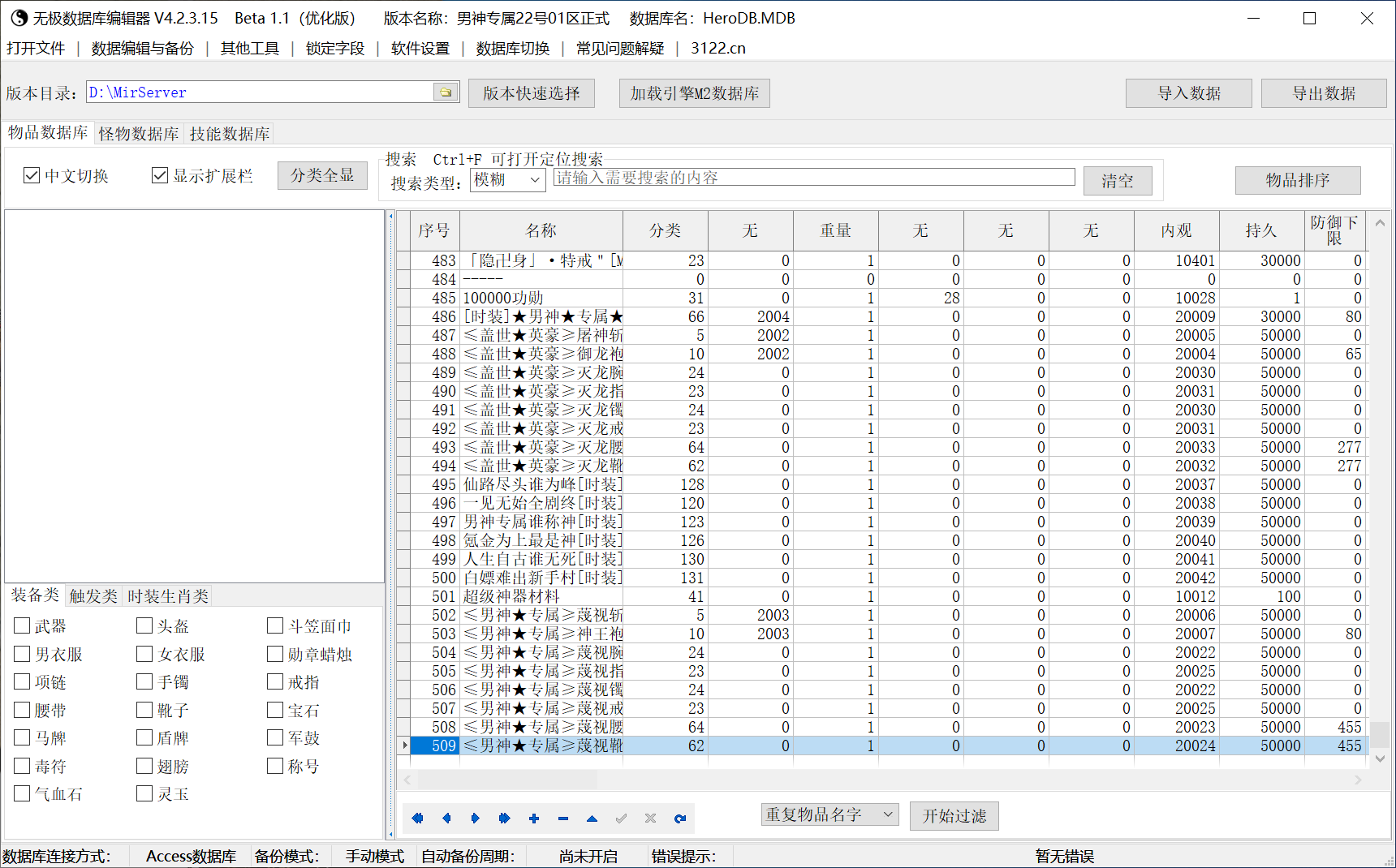This screenshot has height=868, width=1396.
Task: Go to previous record arrow
Action: coord(446,818)
